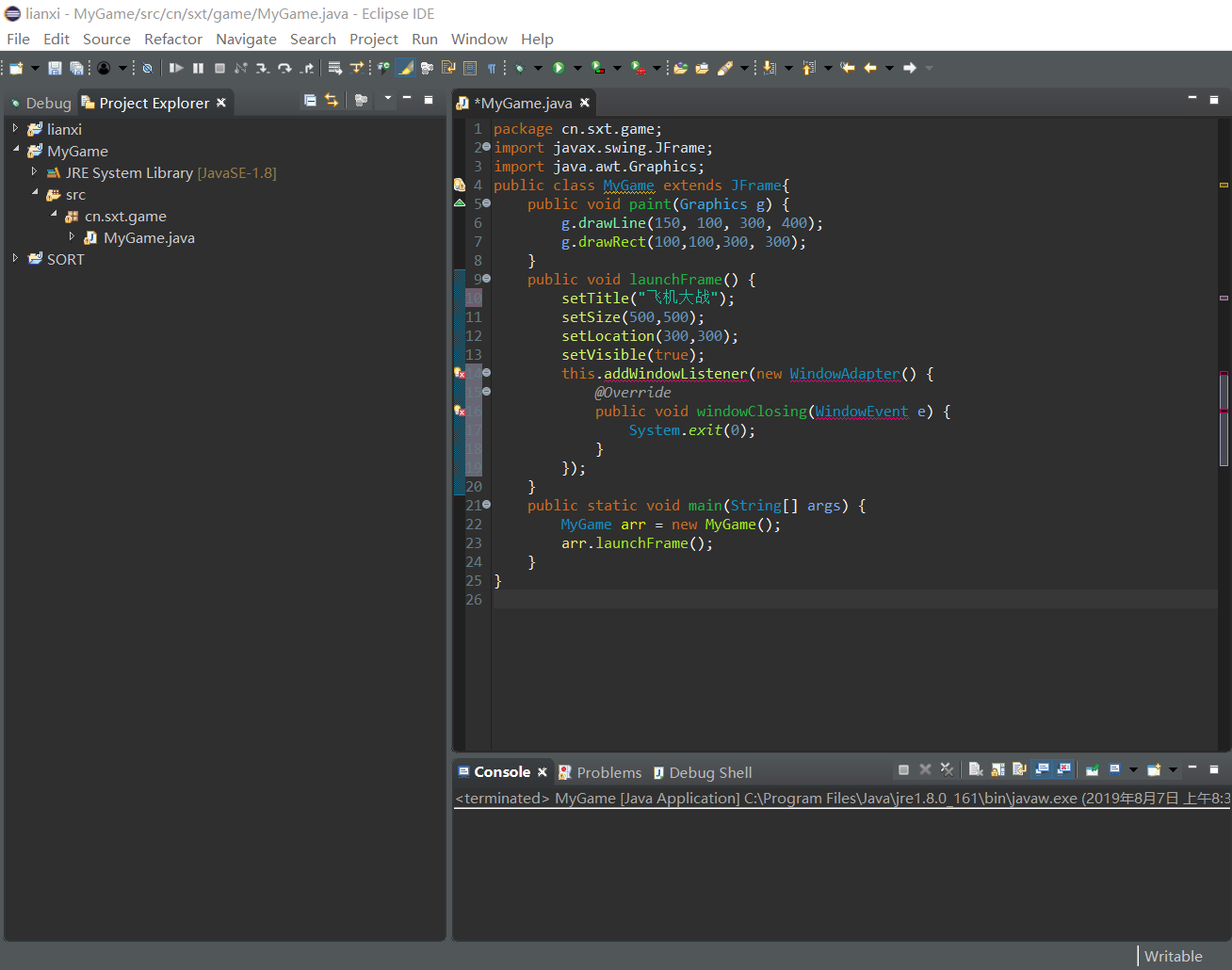Open the Run menu
Viewport: 1232px width, 970px height.
425,39
